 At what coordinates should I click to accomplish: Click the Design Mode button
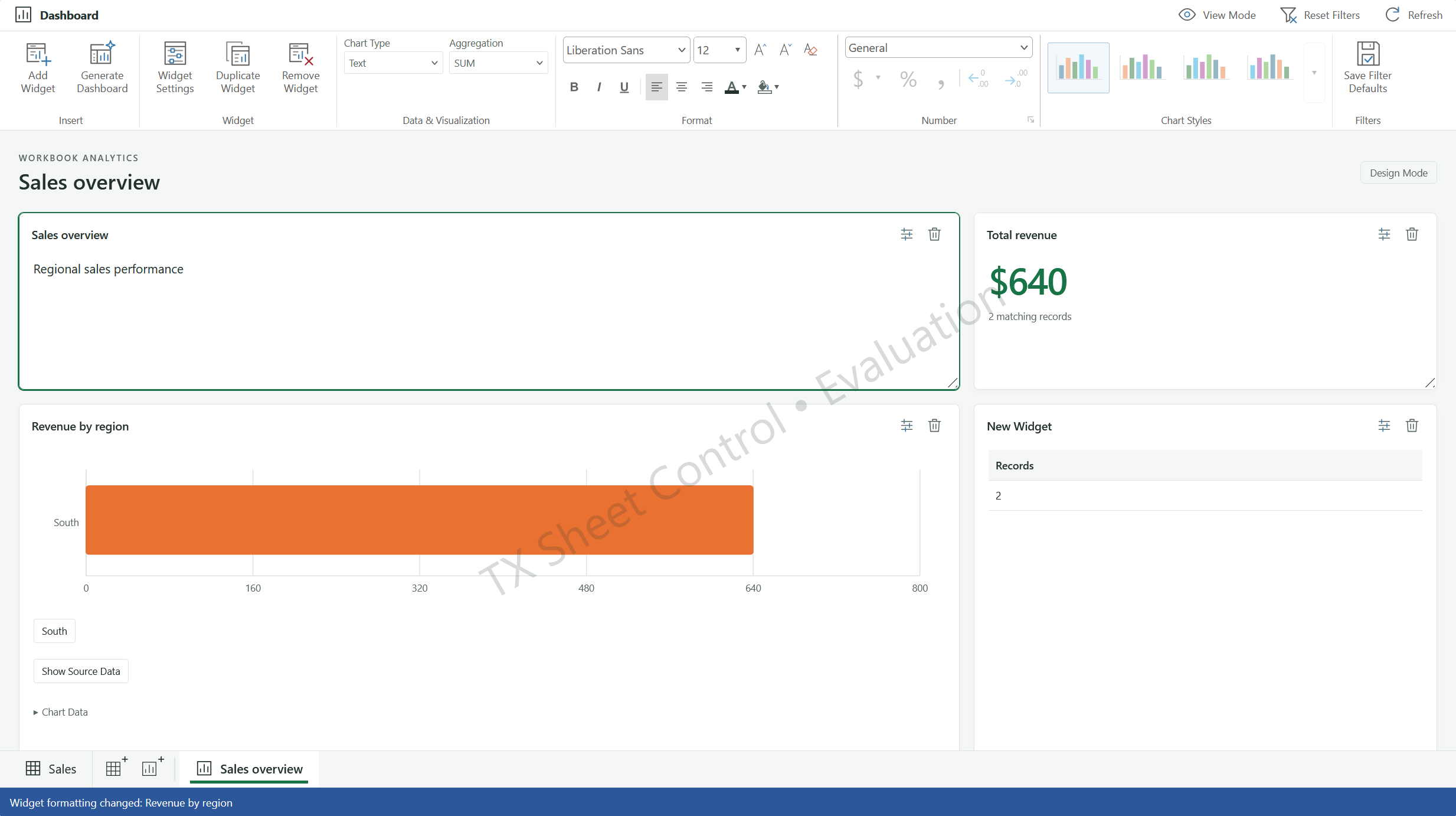1398,173
